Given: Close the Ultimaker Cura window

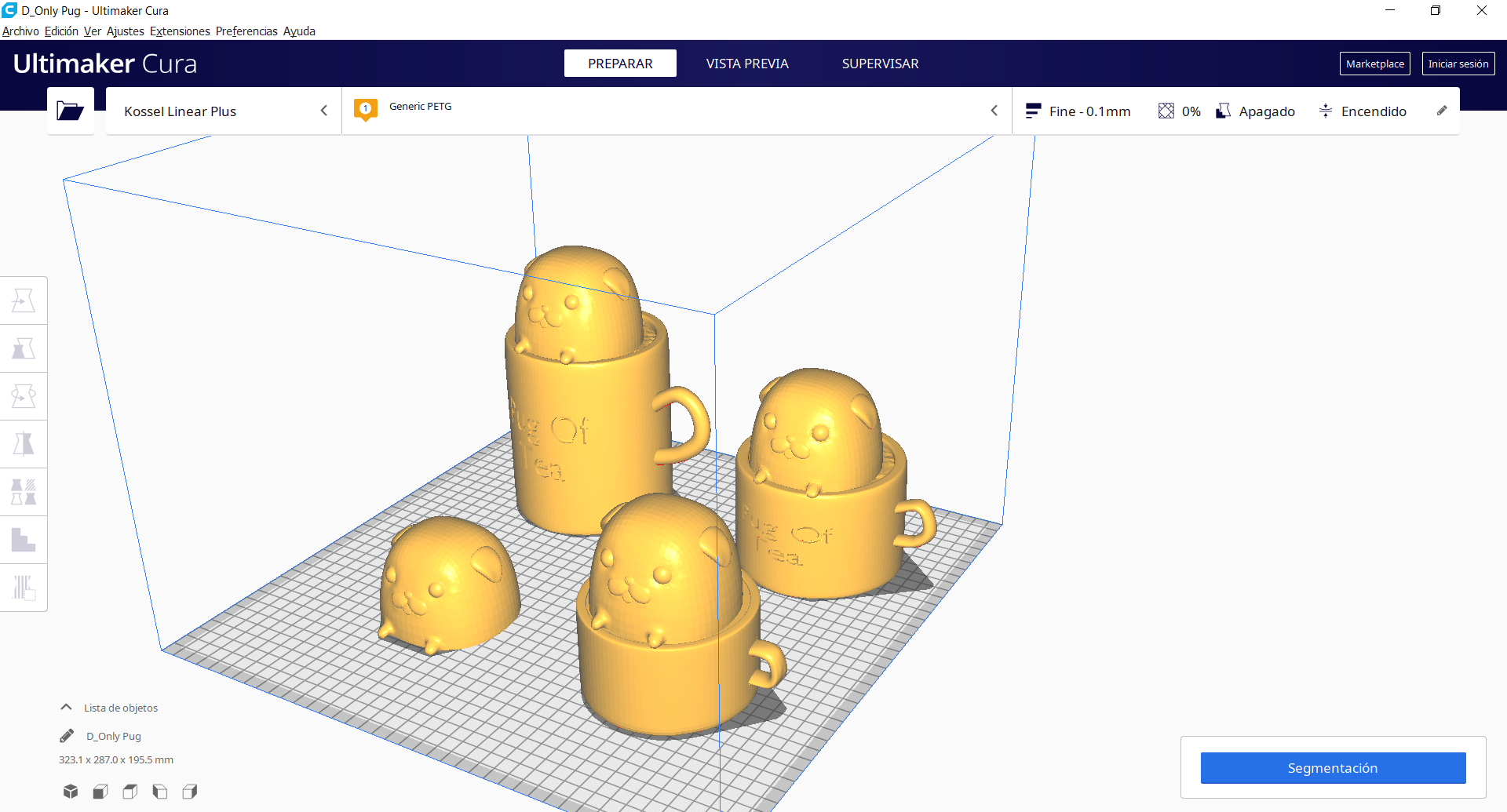Looking at the screenshot, I should (1482, 10).
